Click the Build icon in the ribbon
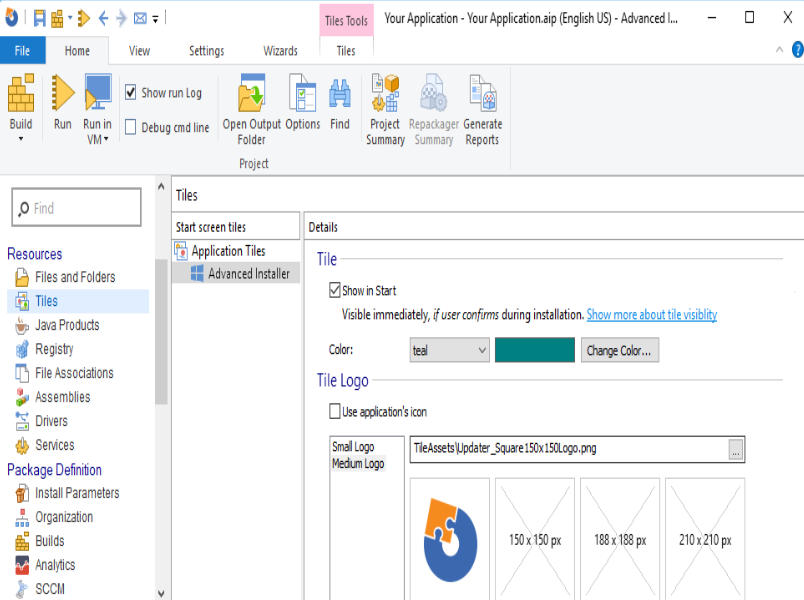Screen dimensions: 804x600 point(21,94)
